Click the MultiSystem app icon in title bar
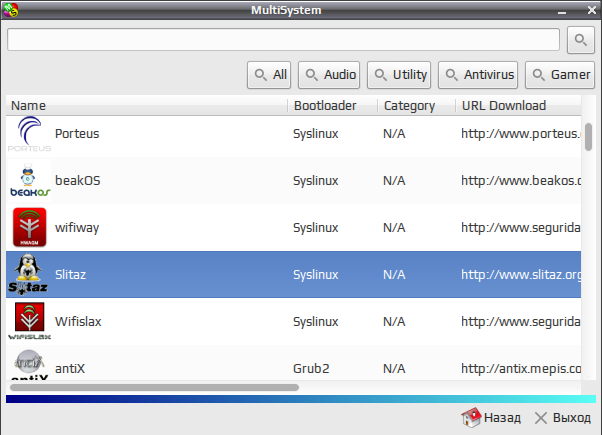Image resolution: width=602 pixels, height=435 pixels. [10, 10]
